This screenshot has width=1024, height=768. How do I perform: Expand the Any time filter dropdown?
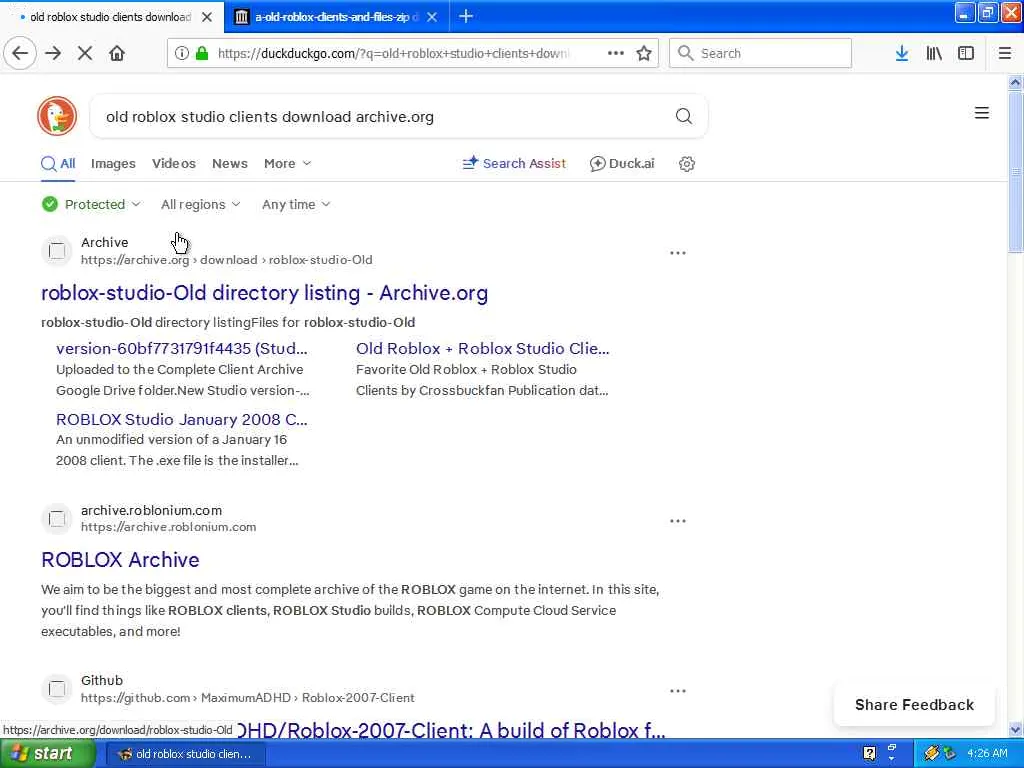[x=296, y=204]
